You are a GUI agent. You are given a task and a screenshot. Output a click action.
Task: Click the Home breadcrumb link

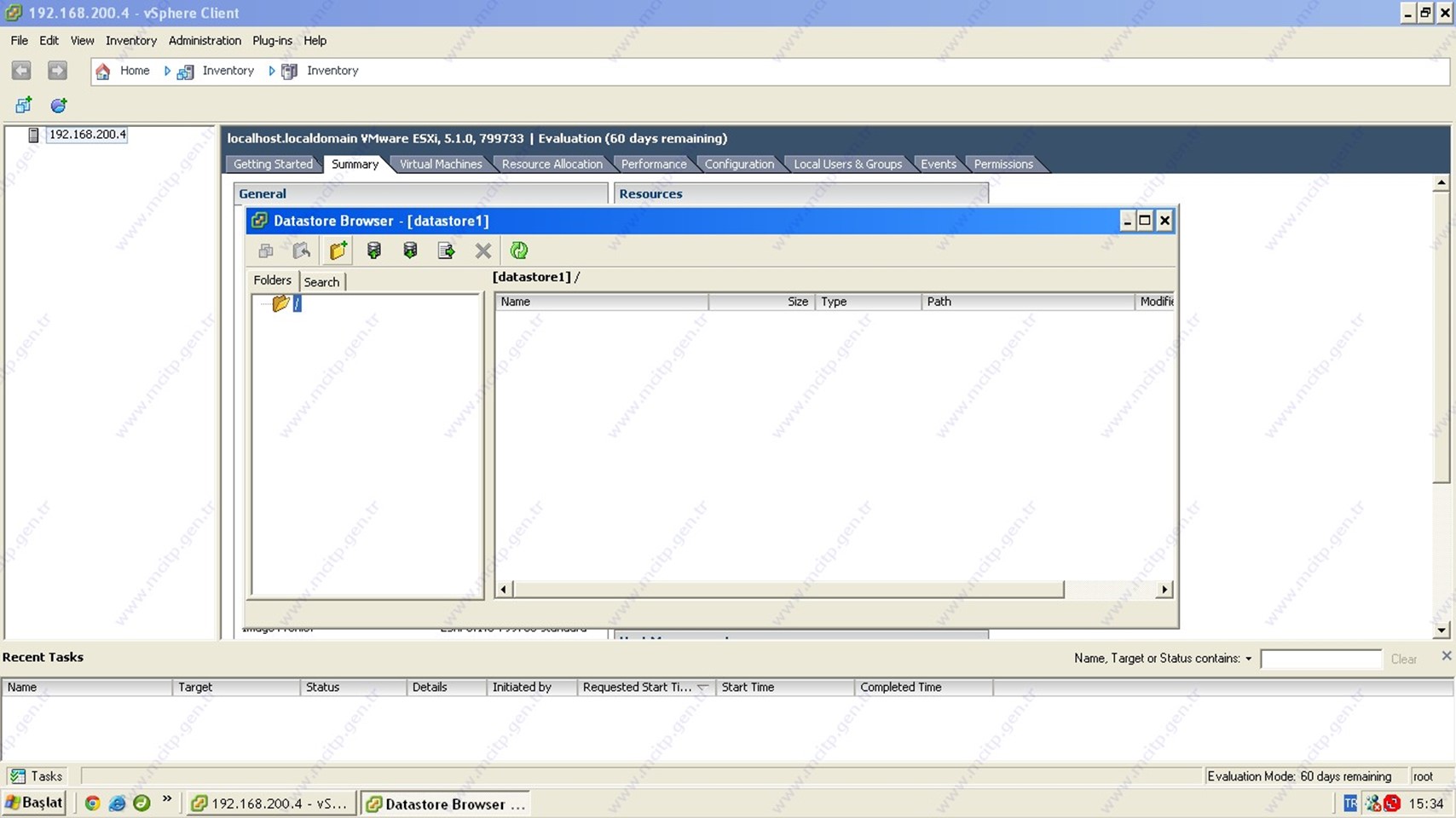[135, 71]
